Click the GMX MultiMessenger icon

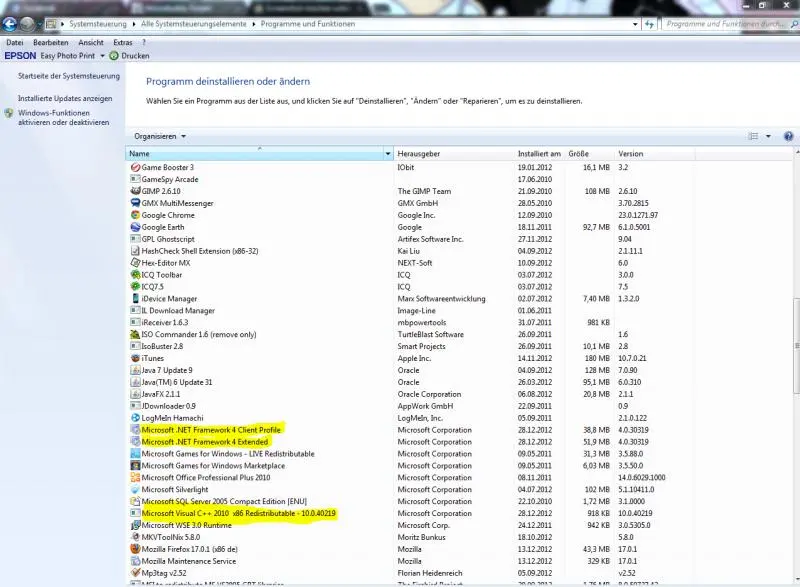coord(135,203)
